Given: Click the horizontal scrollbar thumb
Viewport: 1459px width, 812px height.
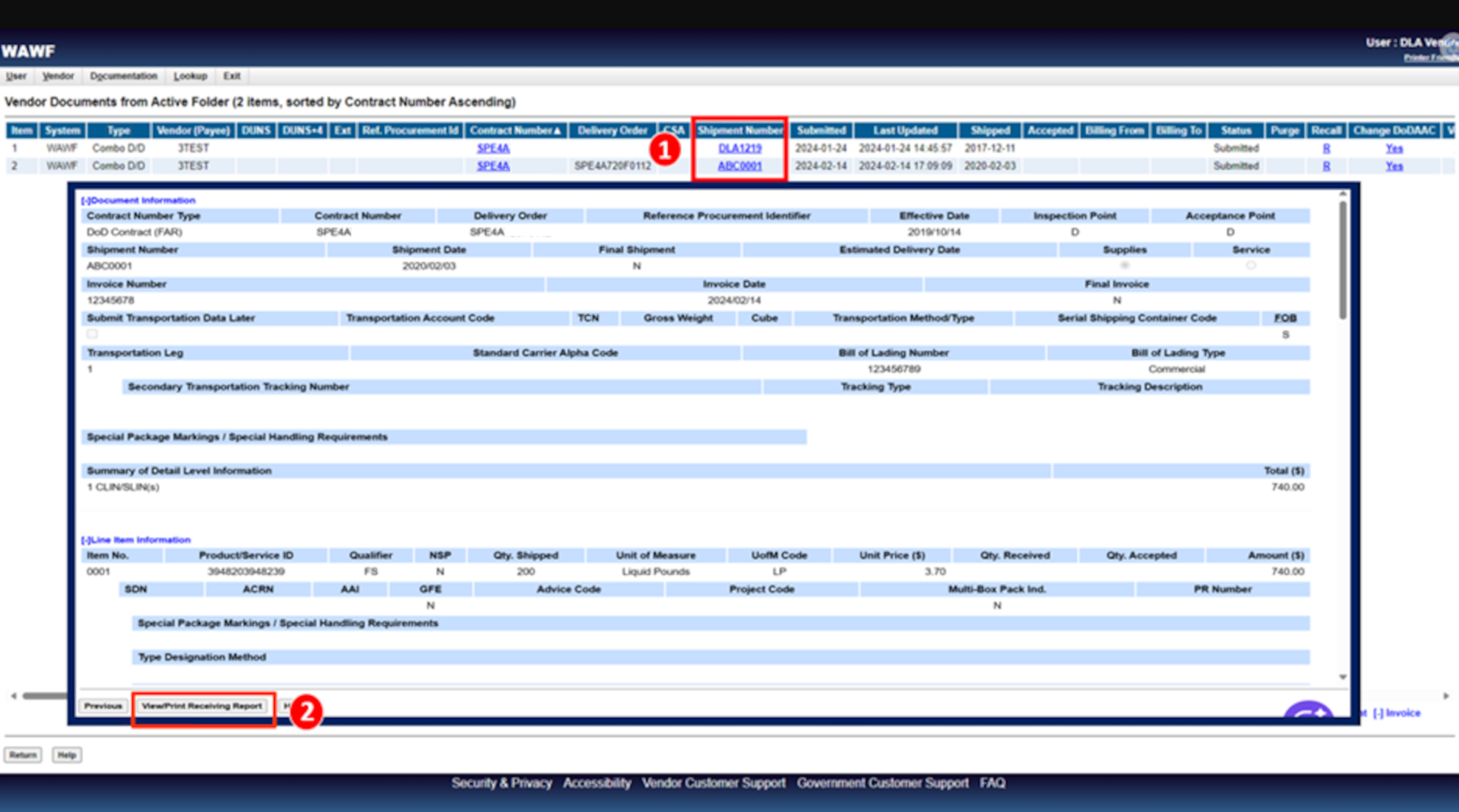Looking at the screenshot, I should (46, 696).
